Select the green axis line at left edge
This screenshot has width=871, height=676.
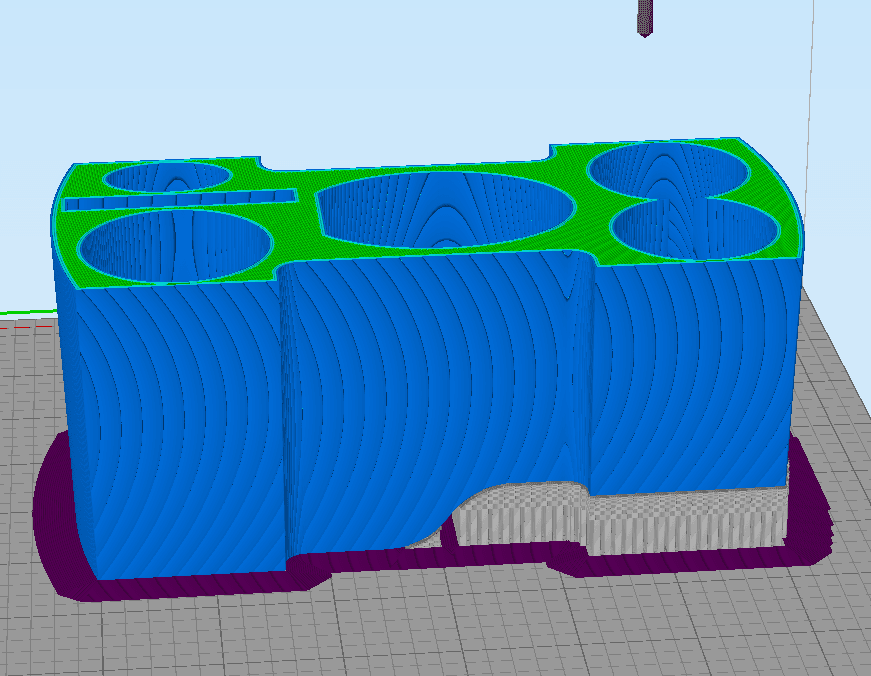tap(28, 313)
